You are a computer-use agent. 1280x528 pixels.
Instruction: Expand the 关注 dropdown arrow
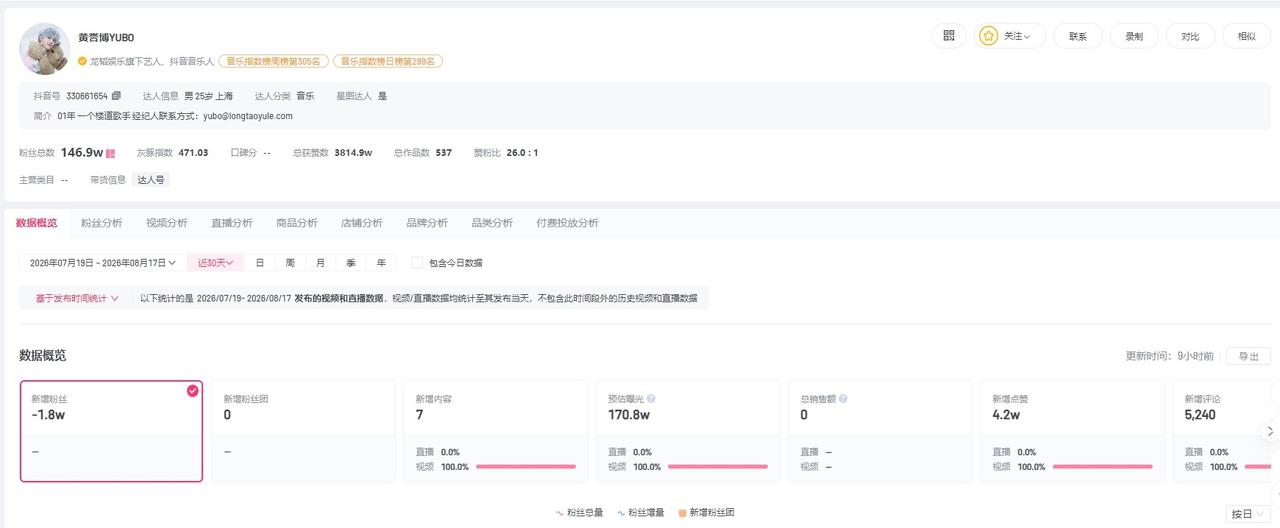pos(1027,37)
